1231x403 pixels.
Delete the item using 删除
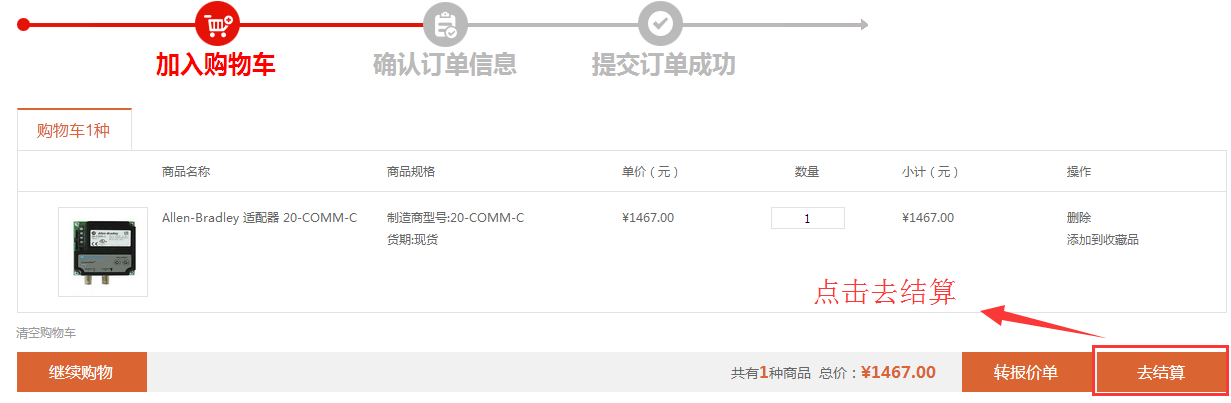[x=1079, y=218]
